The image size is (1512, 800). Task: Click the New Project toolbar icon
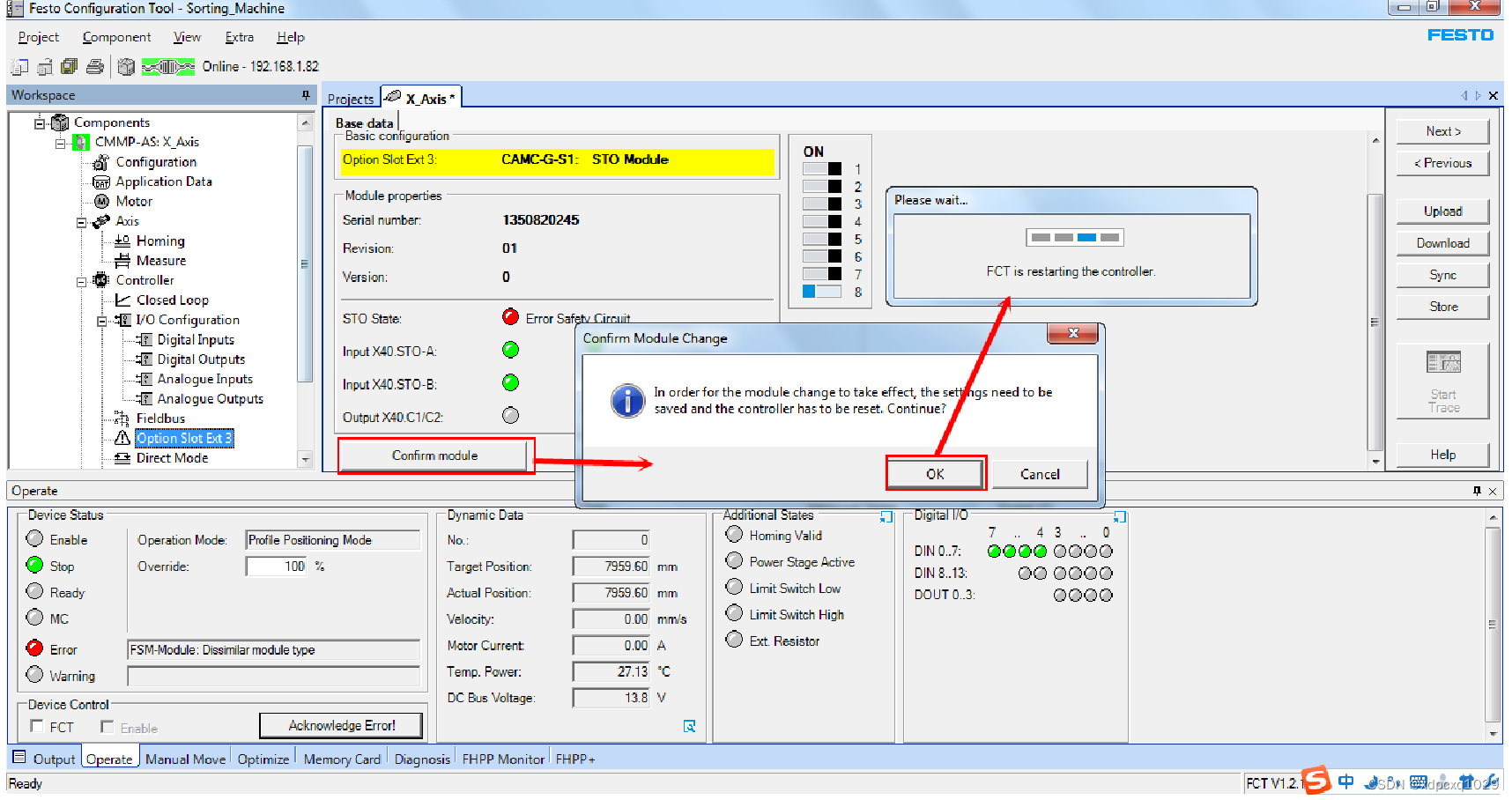(x=19, y=67)
